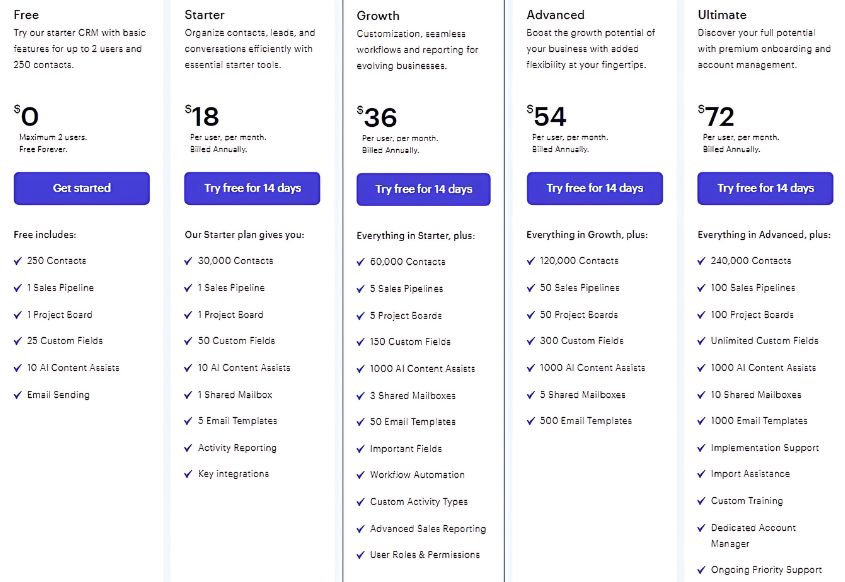Click the checkmark beside Workflow Automation
This screenshot has height=582, width=845.
pos(361,475)
